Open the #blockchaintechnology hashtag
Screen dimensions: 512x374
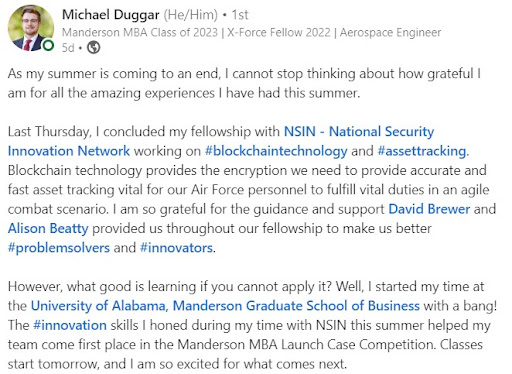pyautogui.click(x=276, y=151)
